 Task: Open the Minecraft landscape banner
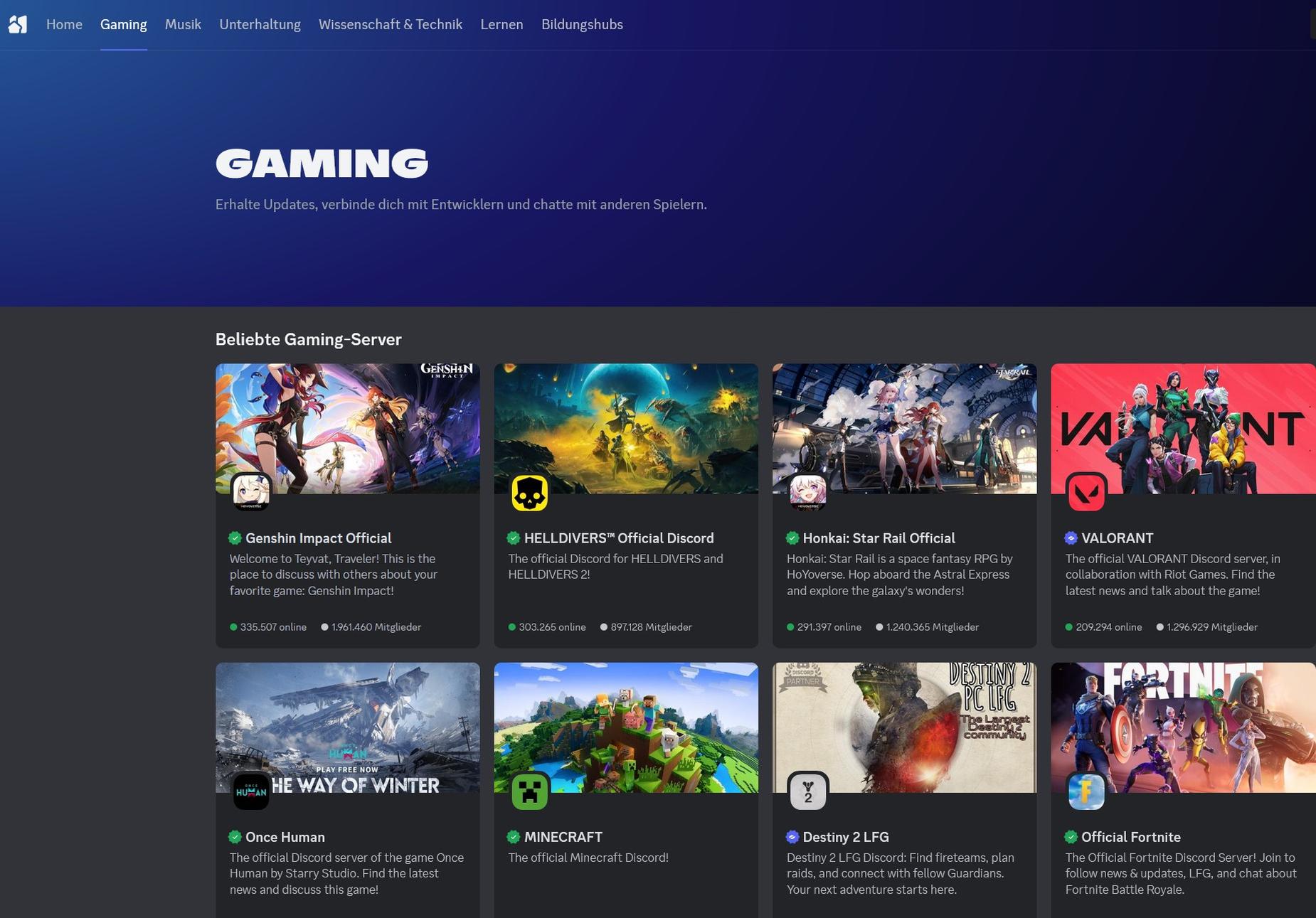(626, 727)
